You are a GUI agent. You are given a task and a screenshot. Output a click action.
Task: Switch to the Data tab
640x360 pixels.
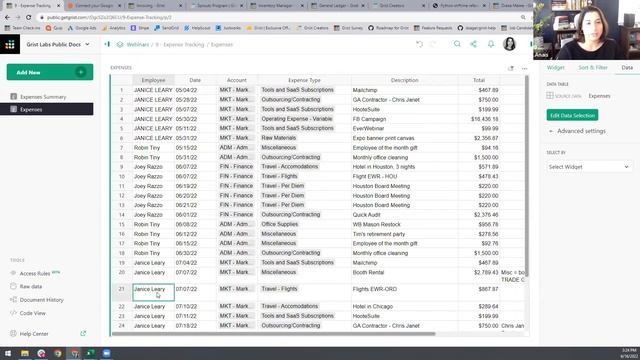click(627, 67)
